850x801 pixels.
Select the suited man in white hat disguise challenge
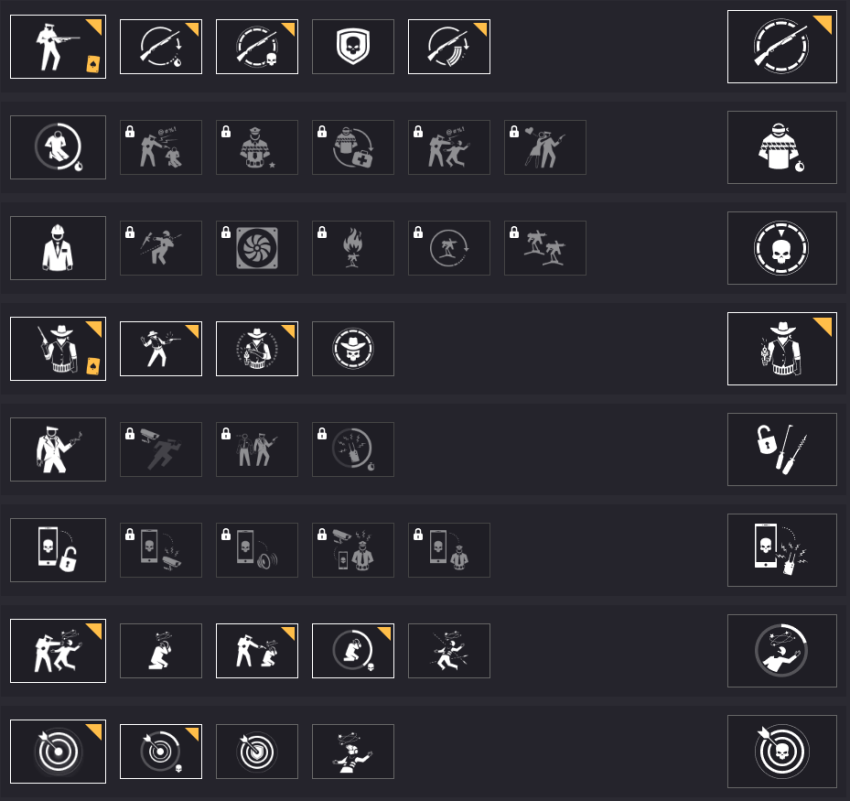57,248
